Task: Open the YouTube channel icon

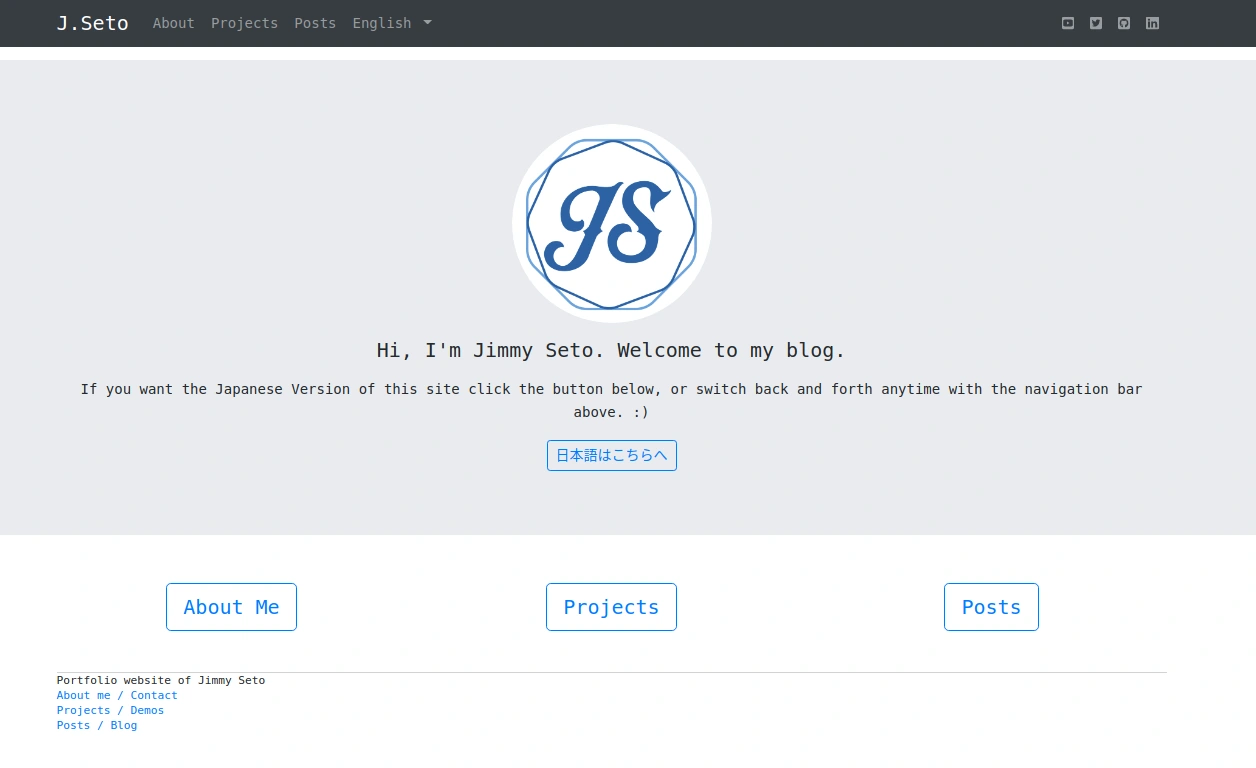Action: tap(1068, 23)
